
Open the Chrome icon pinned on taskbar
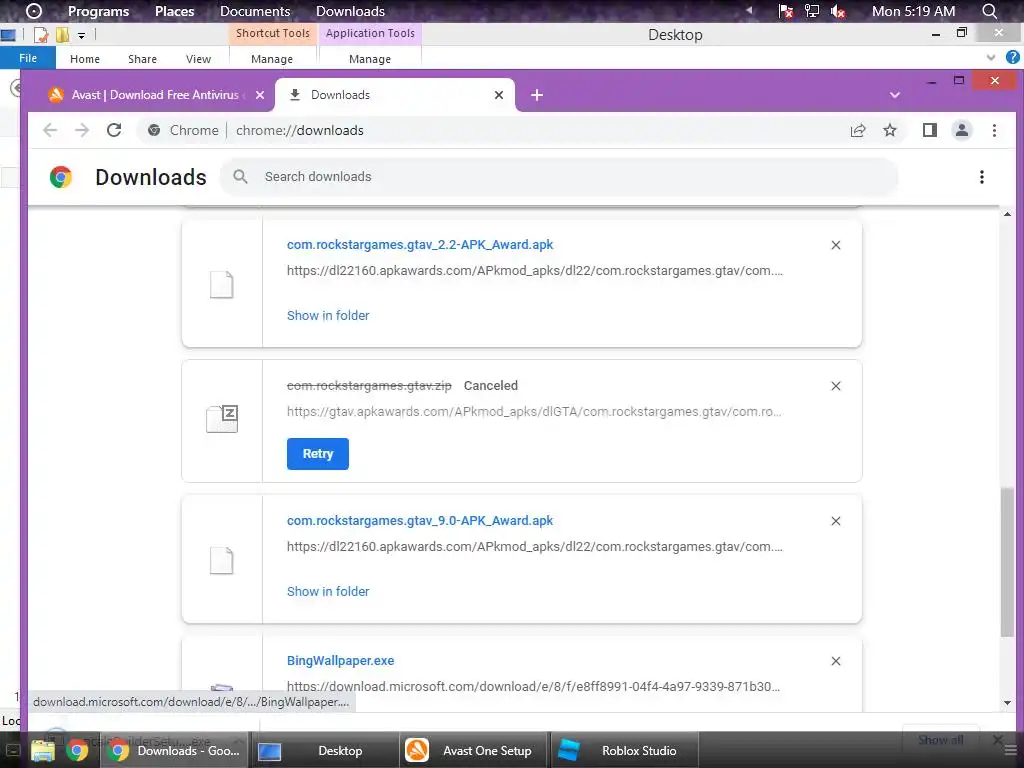[x=76, y=750]
